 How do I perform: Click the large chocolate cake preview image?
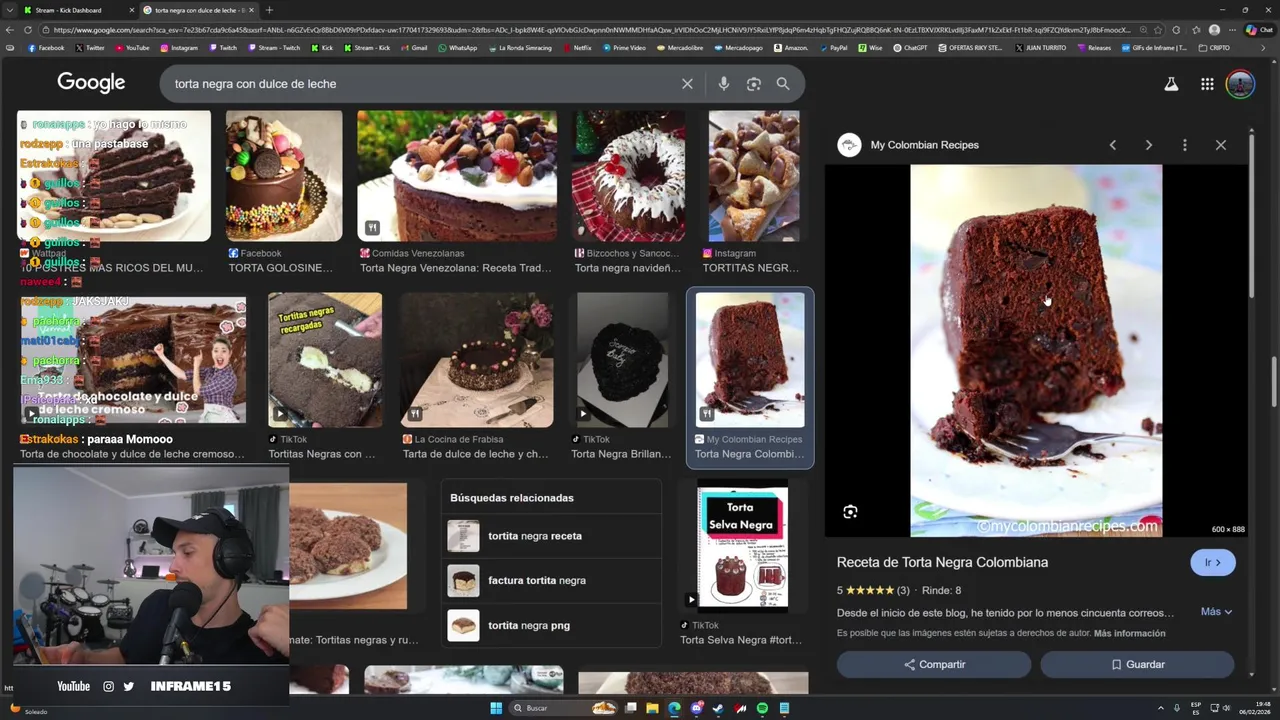click(1036, 351)
